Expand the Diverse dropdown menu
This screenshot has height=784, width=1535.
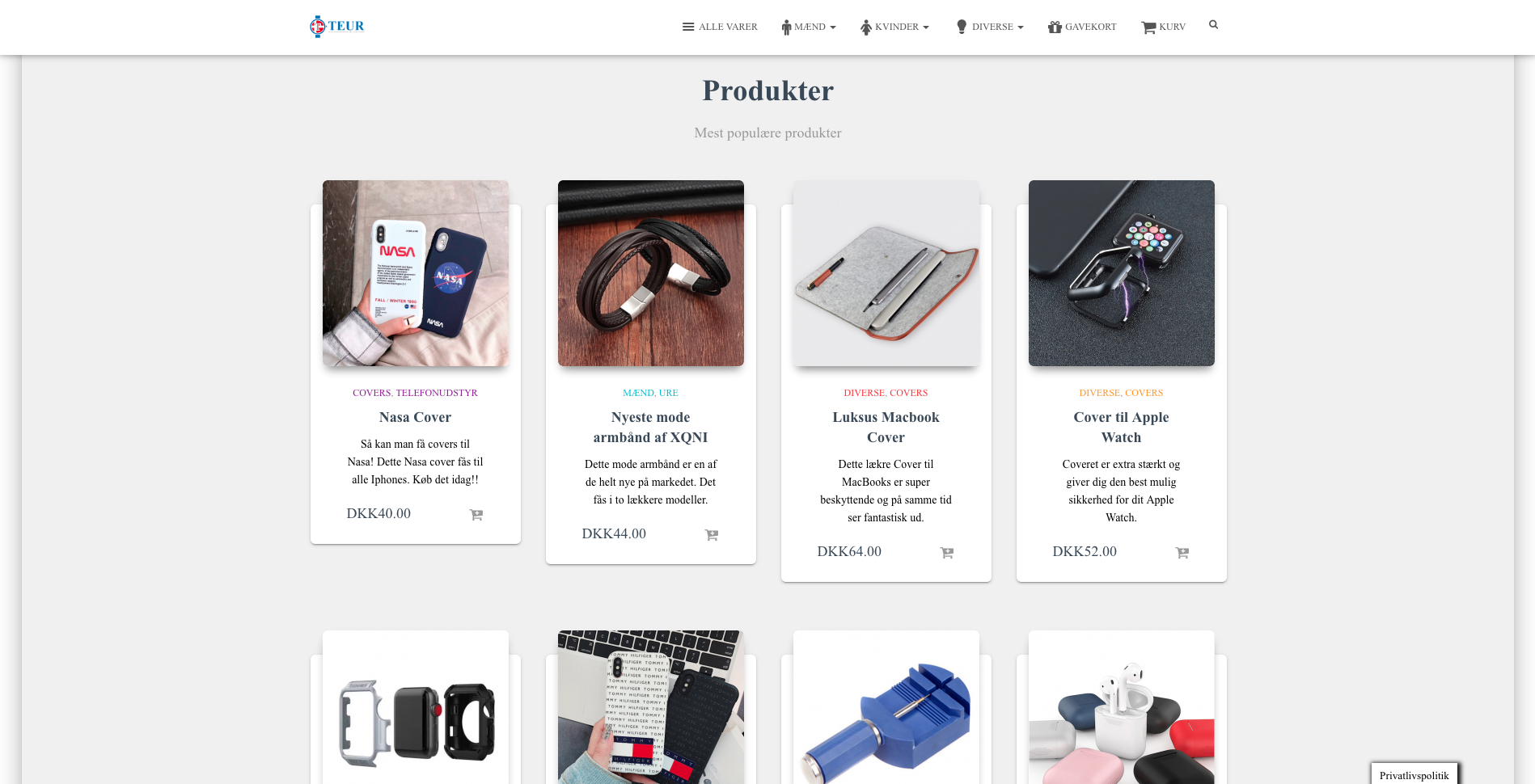(x=990, y=27)
